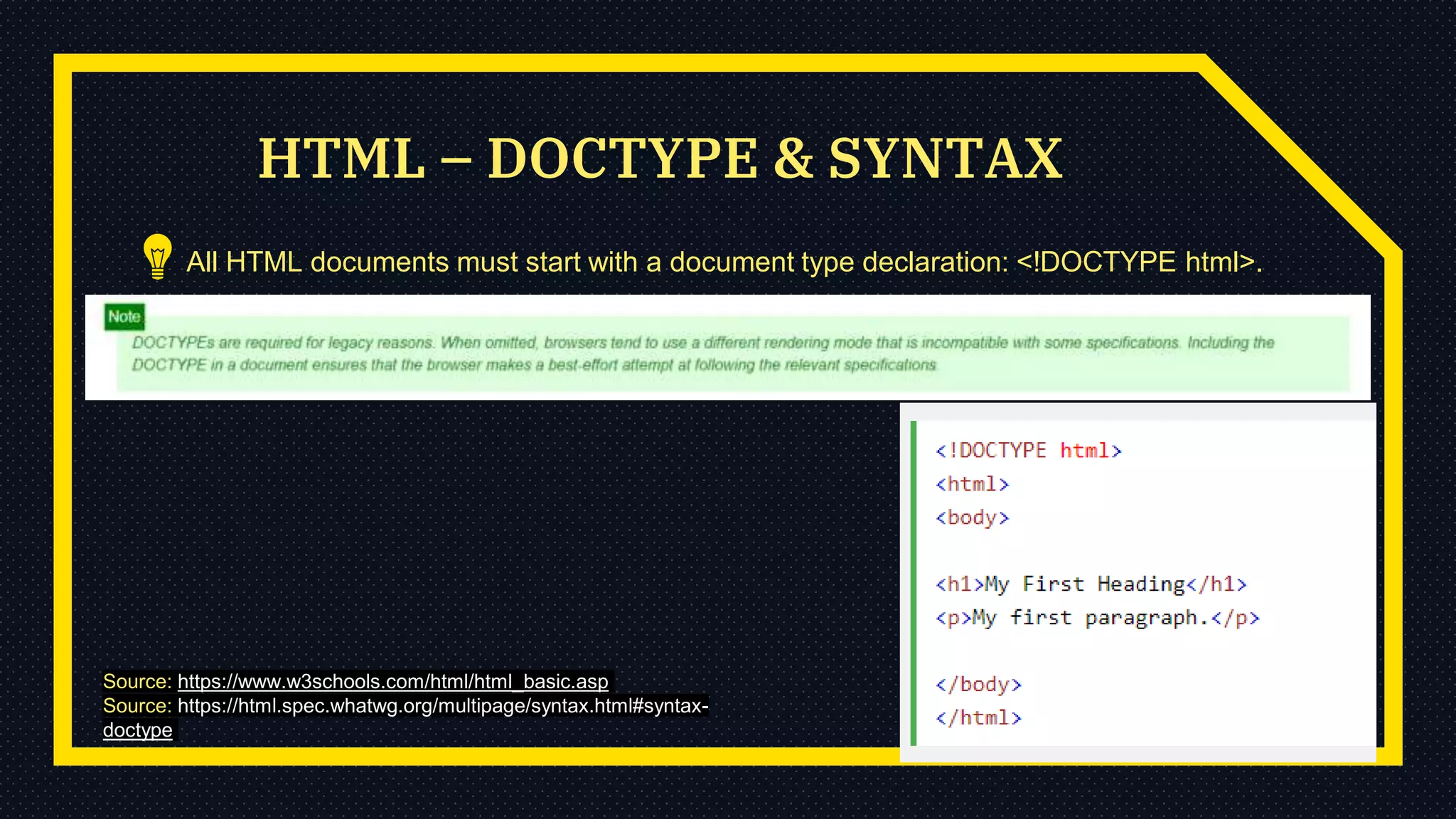Select the opening '<html>' code line

[972, 484]
